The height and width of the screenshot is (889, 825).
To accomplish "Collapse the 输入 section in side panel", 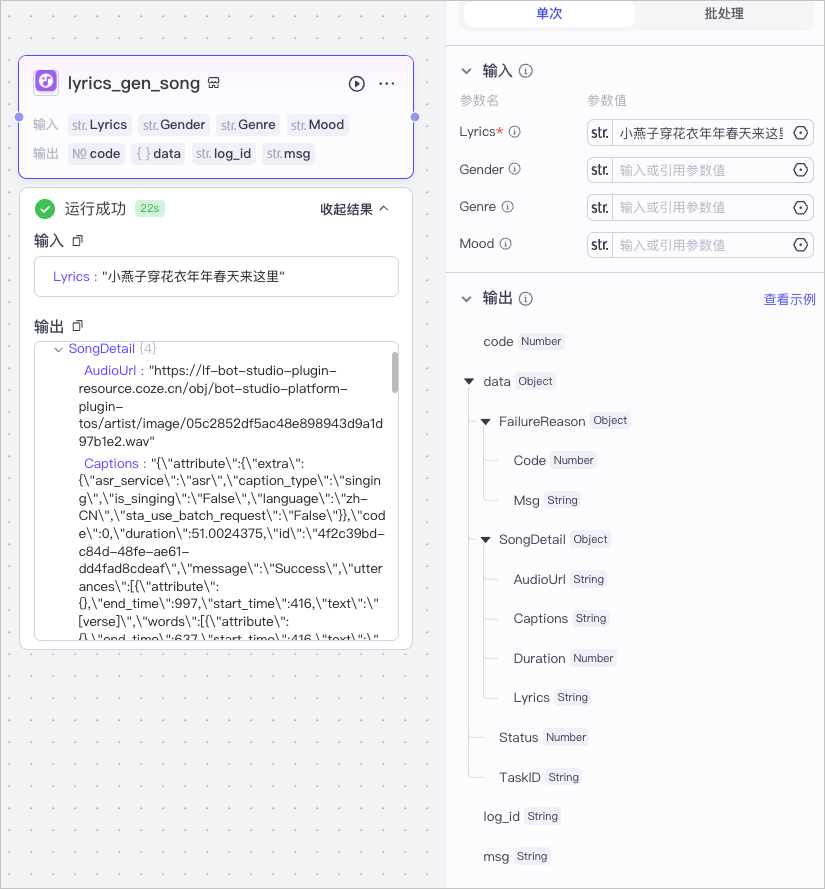I will point(466,71).
